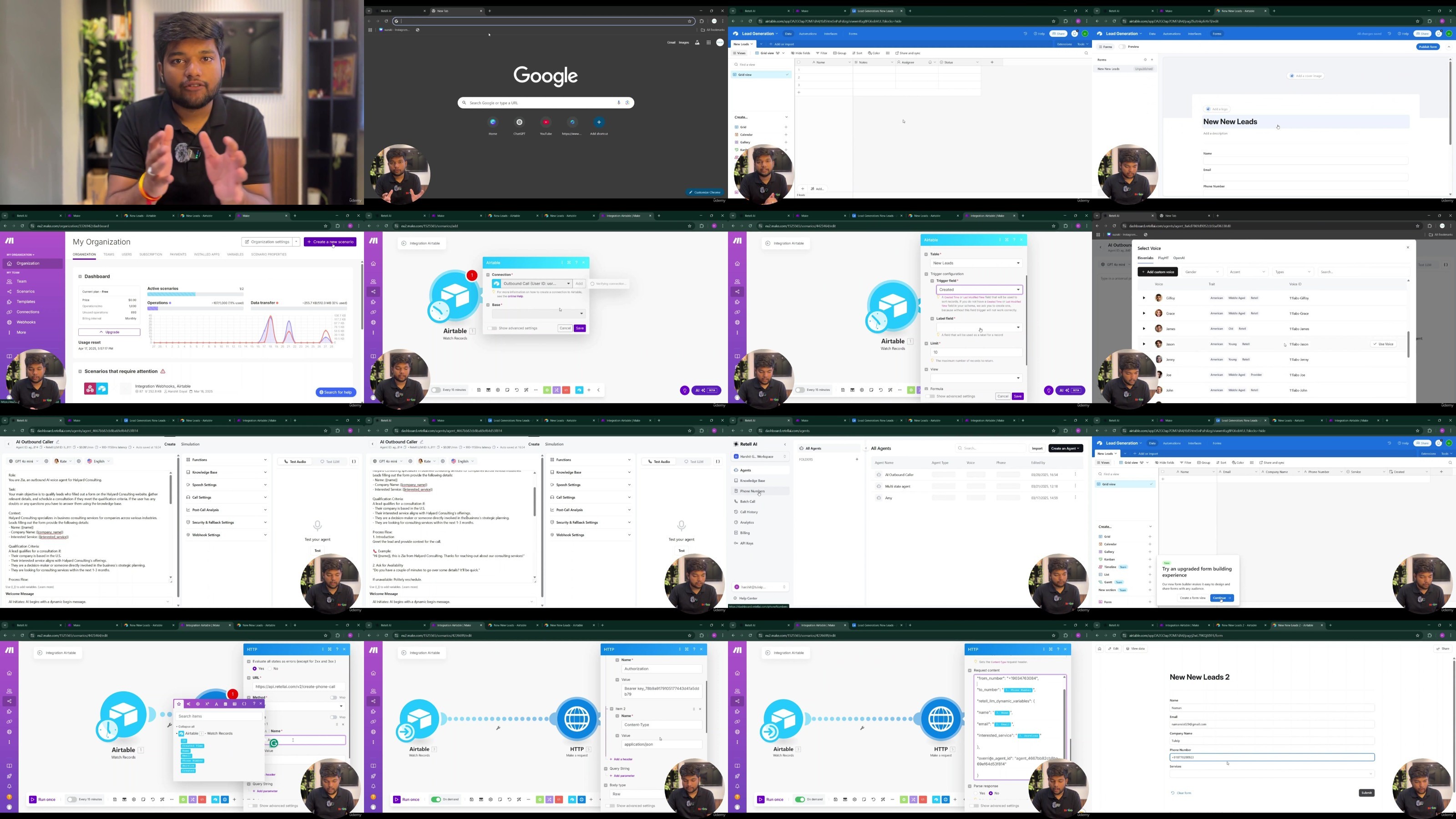Screen dimensions: 1456x819
Task: Open the Table dropdown showing New Leads
Action: click(x=976, y=263)
